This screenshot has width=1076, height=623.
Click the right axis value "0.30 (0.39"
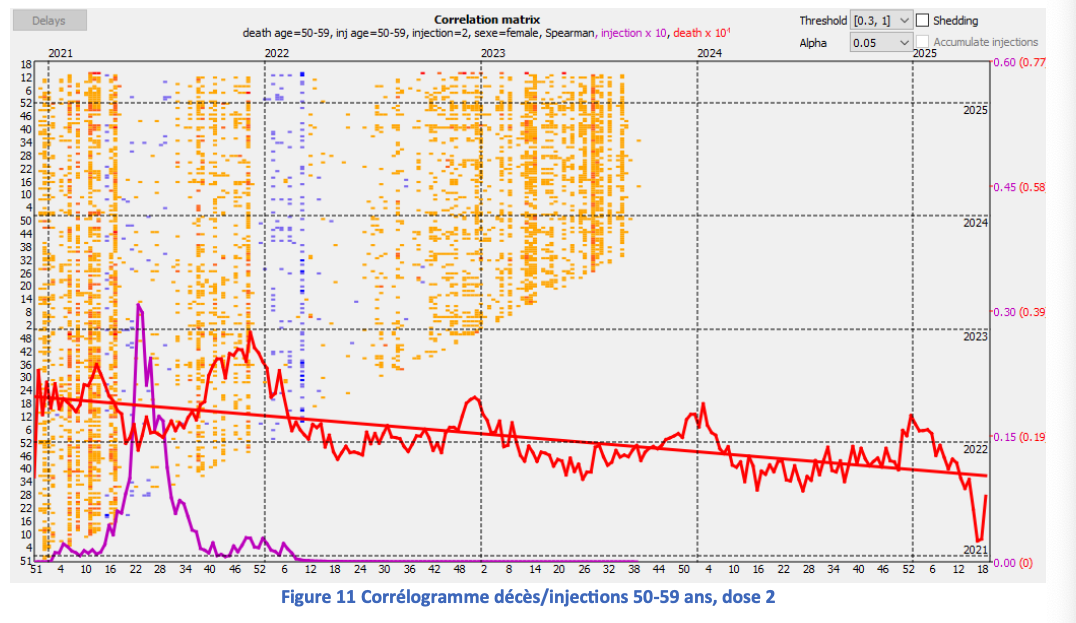pos(1020,312)
